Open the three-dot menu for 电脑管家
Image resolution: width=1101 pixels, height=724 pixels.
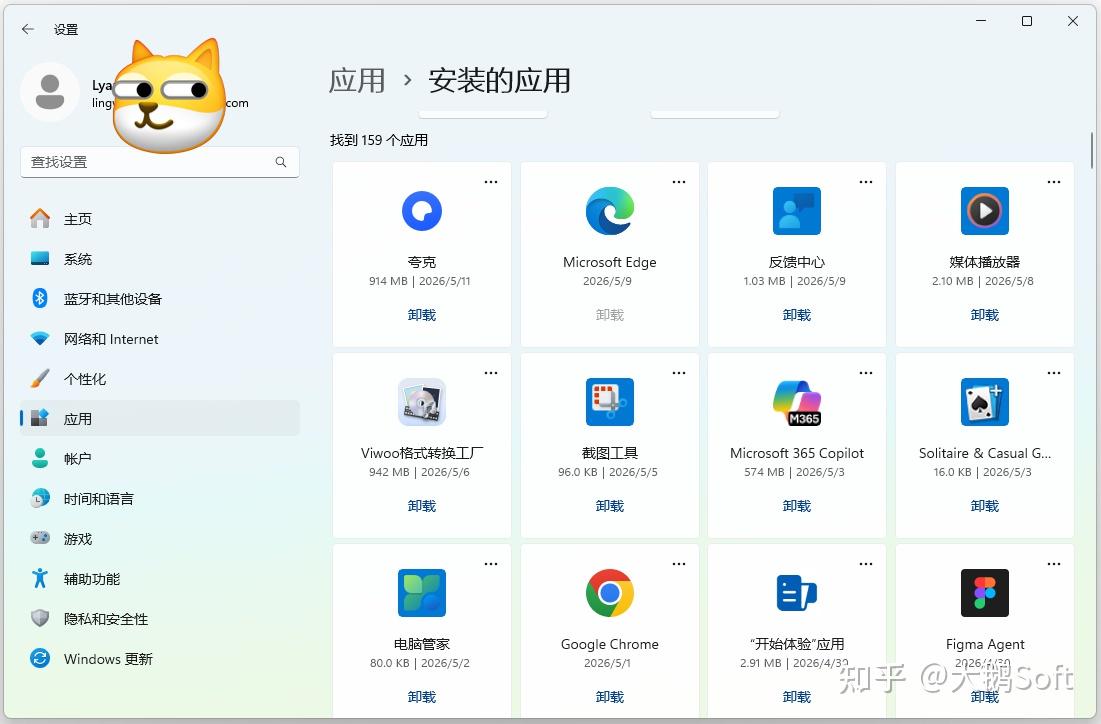pos(491,564)
